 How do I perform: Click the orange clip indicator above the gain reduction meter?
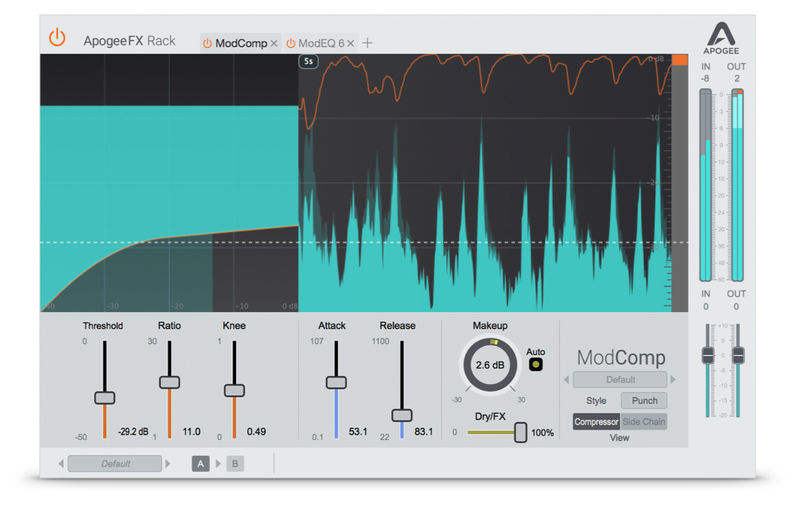click(x=680, y=60)
